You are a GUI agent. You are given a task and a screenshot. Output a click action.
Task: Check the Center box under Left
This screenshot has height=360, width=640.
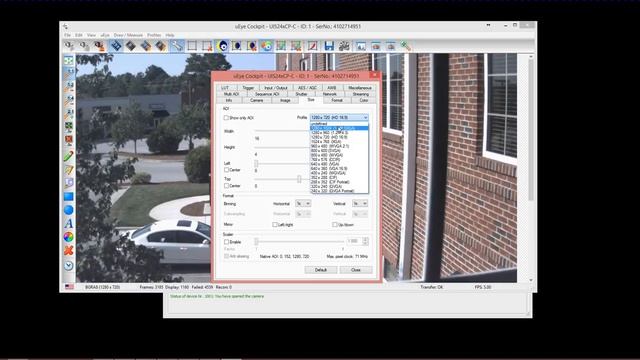coord(227,170)
